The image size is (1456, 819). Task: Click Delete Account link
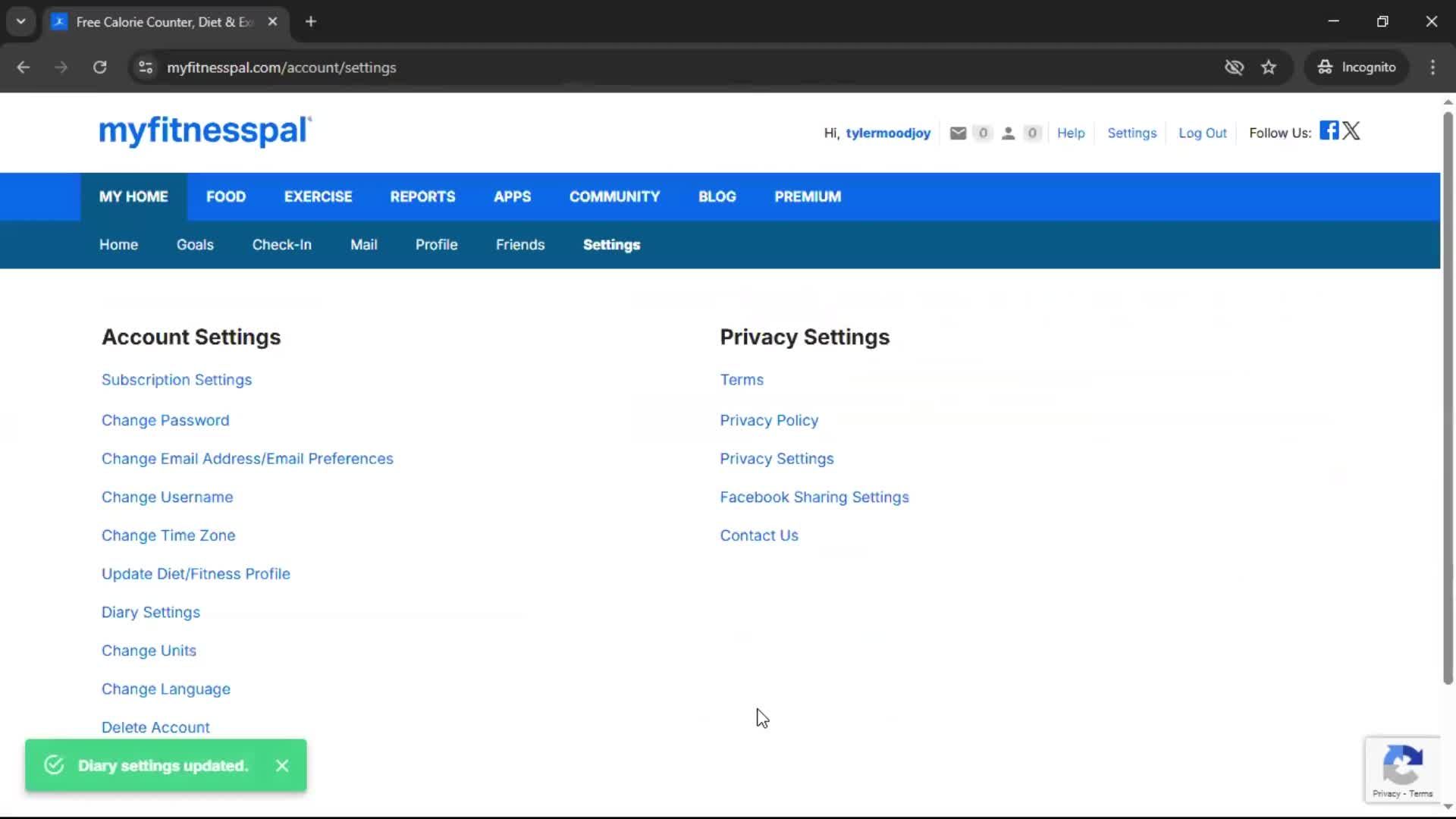pyautogui.click(x=155, y=728)
